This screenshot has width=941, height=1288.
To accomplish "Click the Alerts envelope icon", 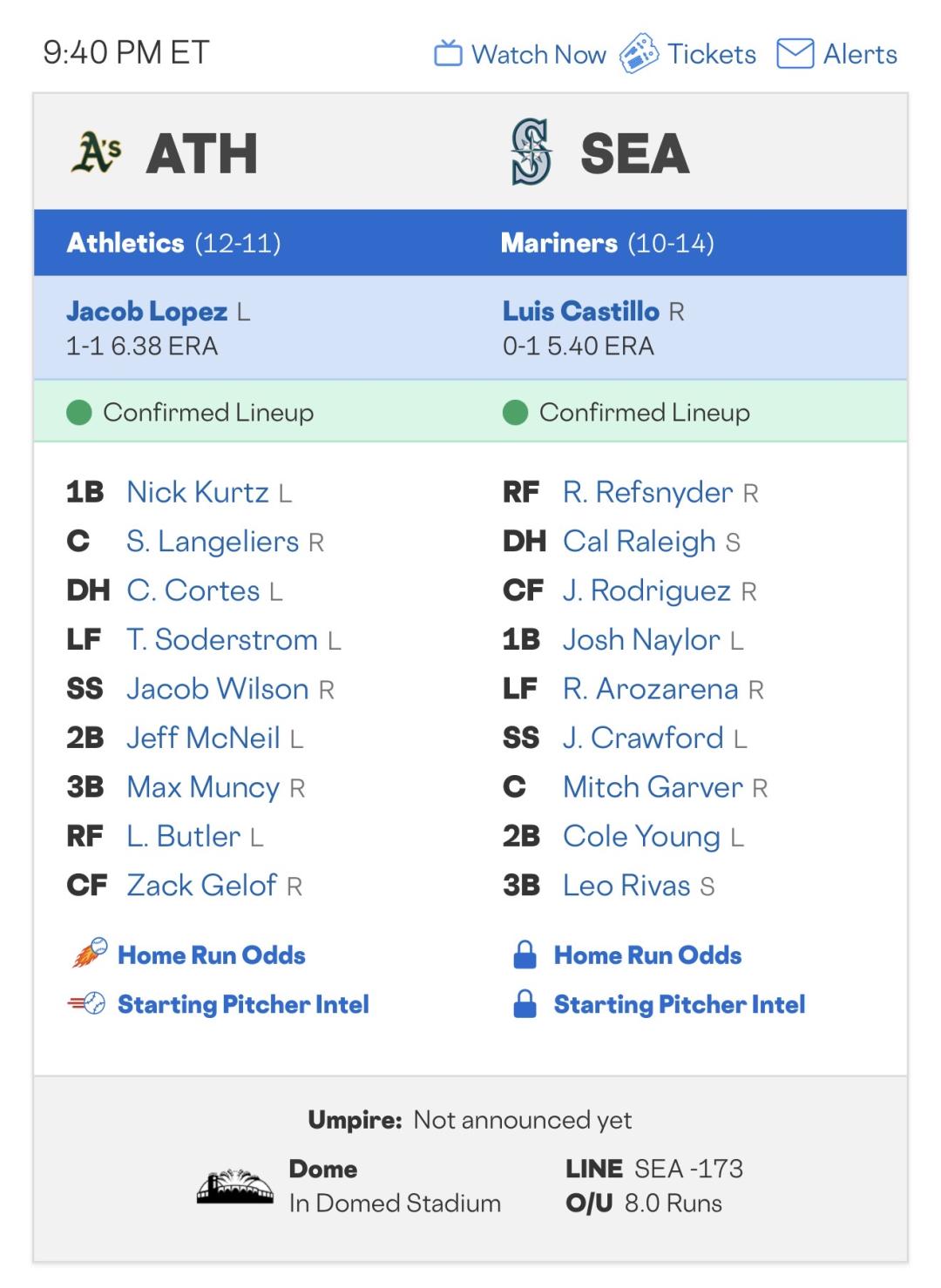I will click(795, 54).
